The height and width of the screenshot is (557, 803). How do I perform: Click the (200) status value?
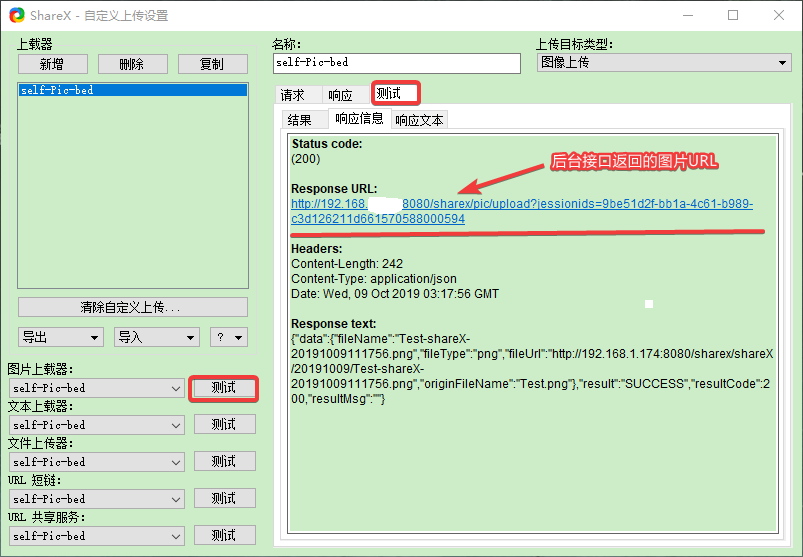coord(306,159)
